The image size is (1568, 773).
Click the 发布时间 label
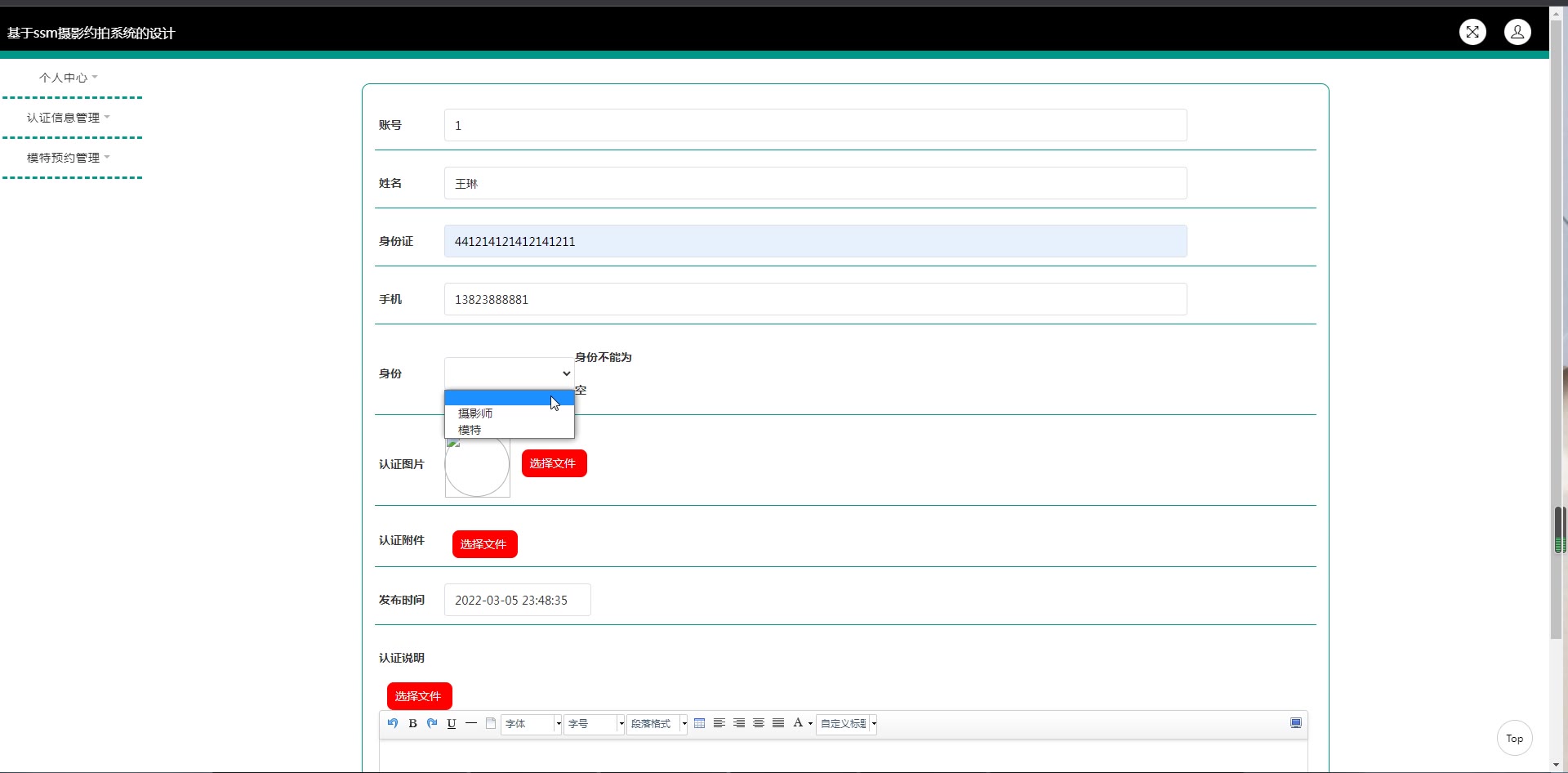[x=402, y=600]
